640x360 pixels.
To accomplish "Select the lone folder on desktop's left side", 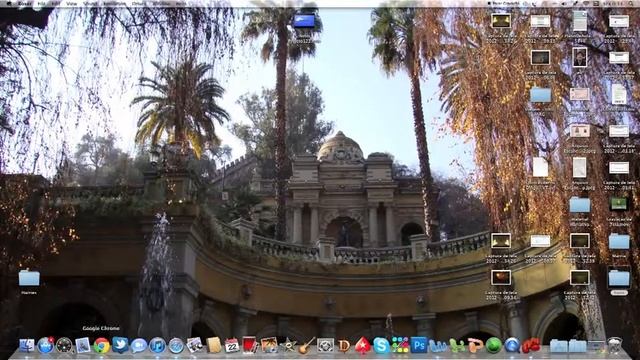I will coord(29,278).
